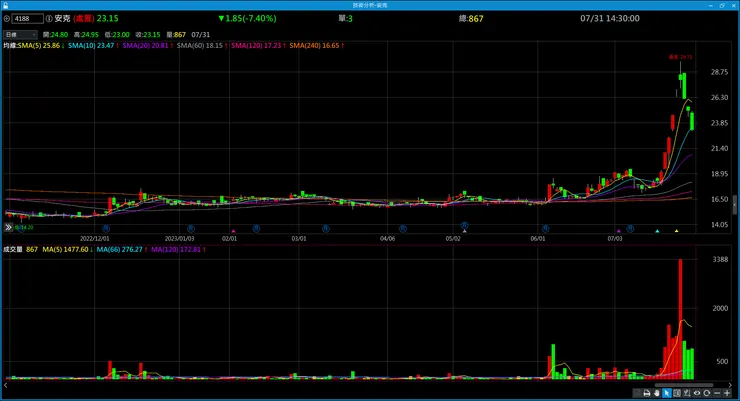
Task: Click the cyan triangle marker on date axis
Action: [x=657, y=231]
